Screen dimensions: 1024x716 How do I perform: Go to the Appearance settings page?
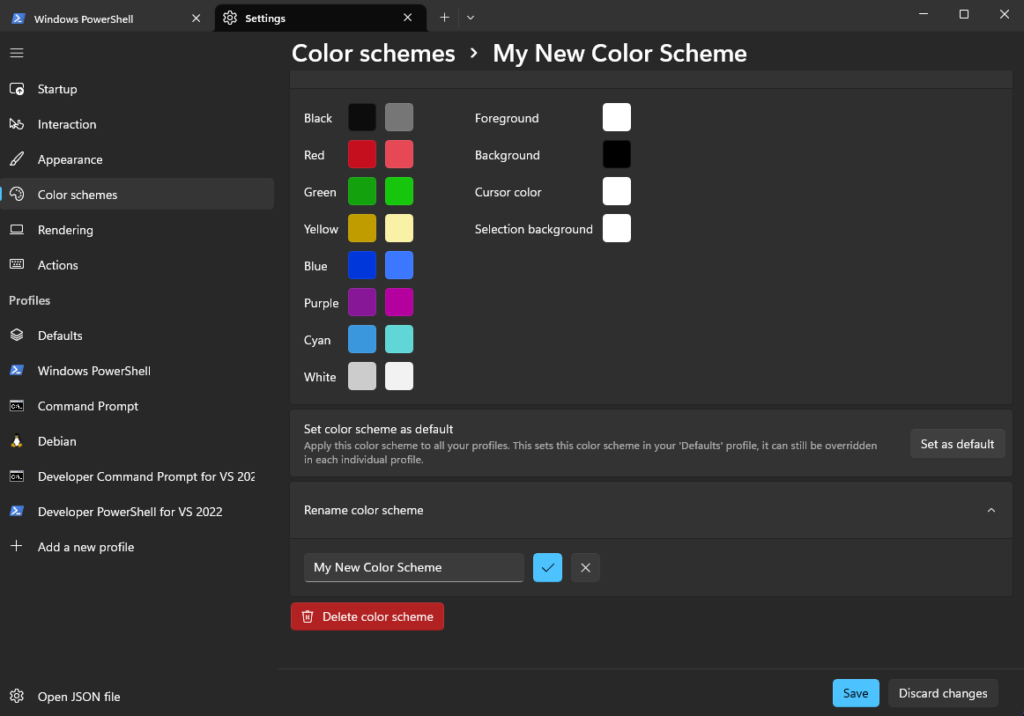click(70, 160)
